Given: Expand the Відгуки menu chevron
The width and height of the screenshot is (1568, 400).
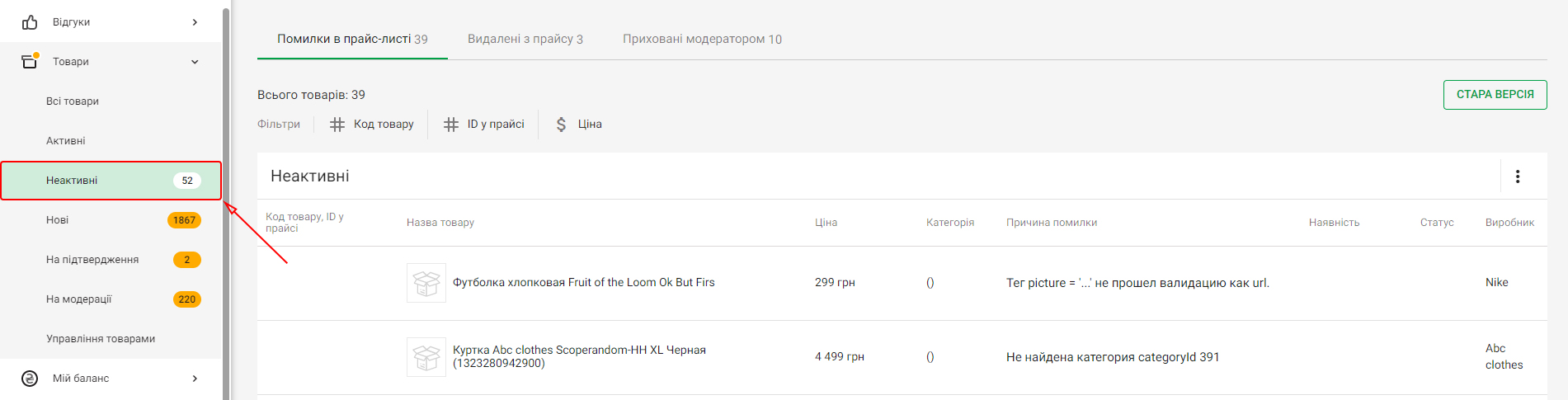Looking at the screenshot, I should (x=195, y=22).
